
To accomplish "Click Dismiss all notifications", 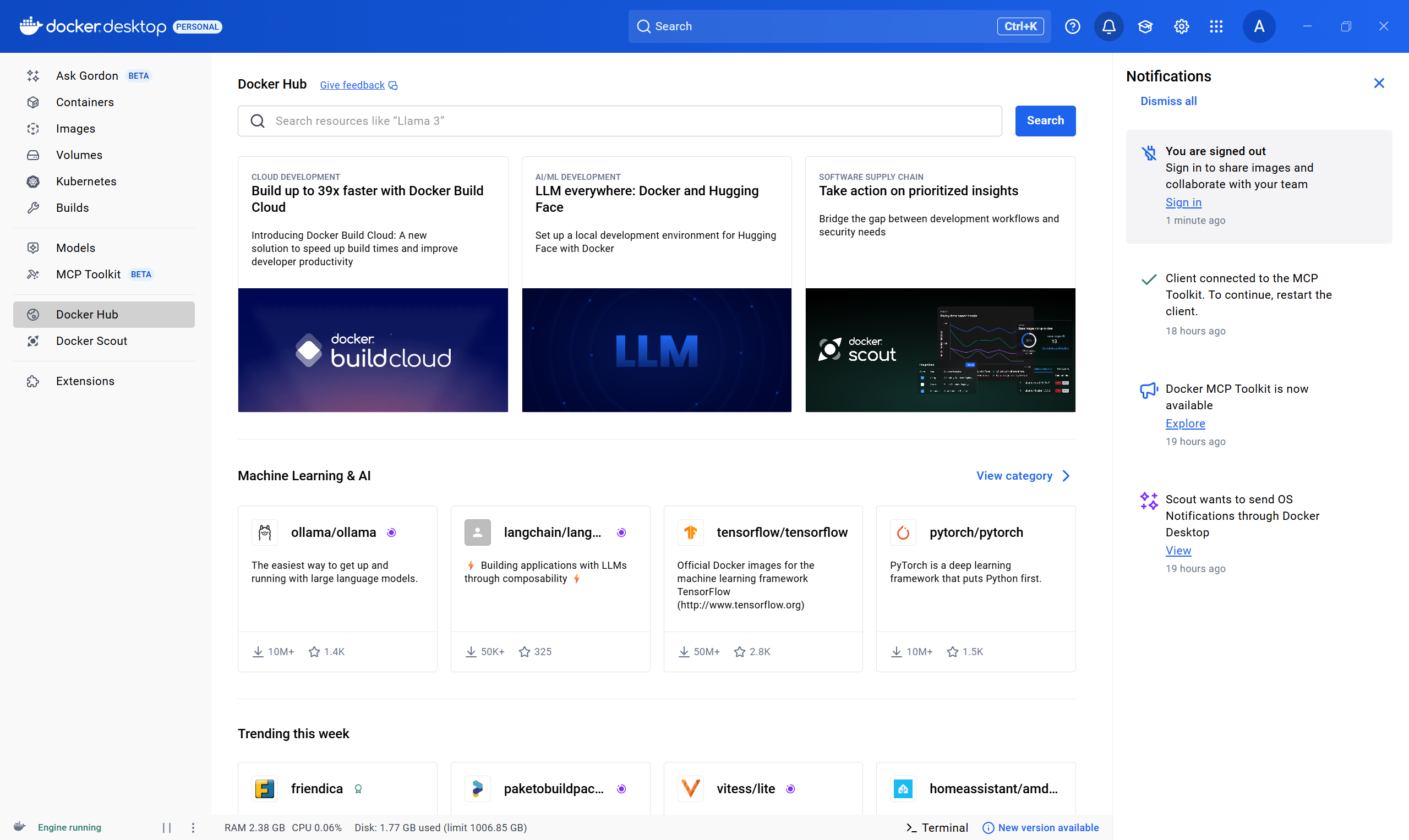I will click(1168, 101).
